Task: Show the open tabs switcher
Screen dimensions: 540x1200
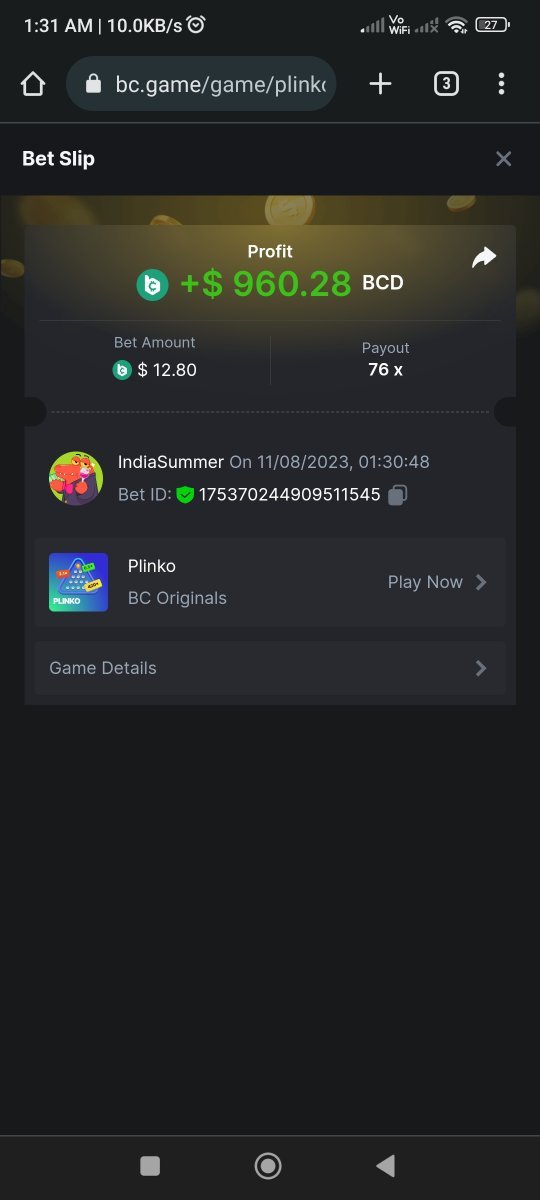Action: click(x=446, y=84)
